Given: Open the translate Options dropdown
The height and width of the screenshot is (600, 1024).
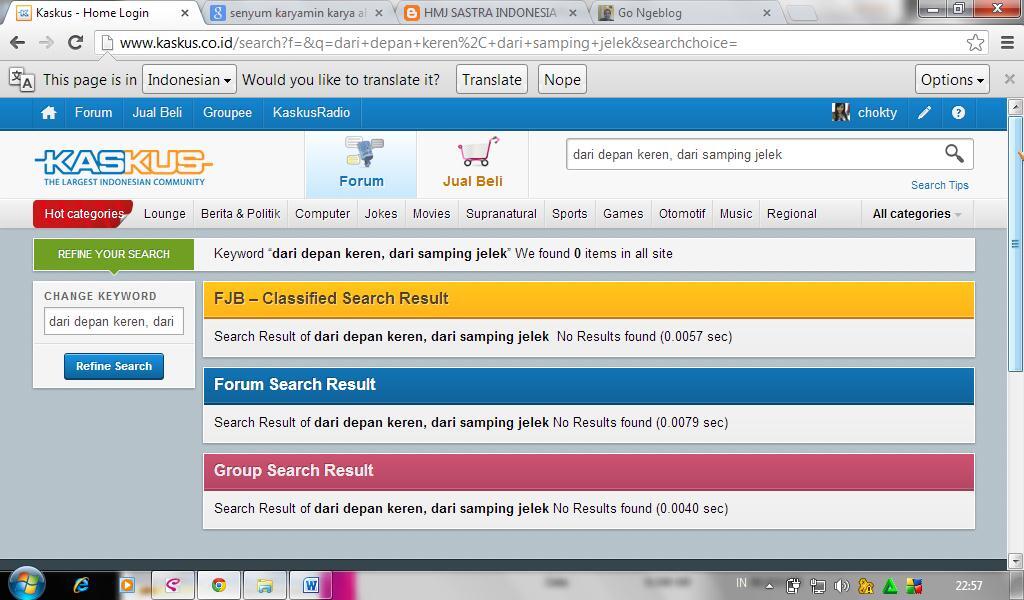Looking at the screenshot, I should (952, 80).
